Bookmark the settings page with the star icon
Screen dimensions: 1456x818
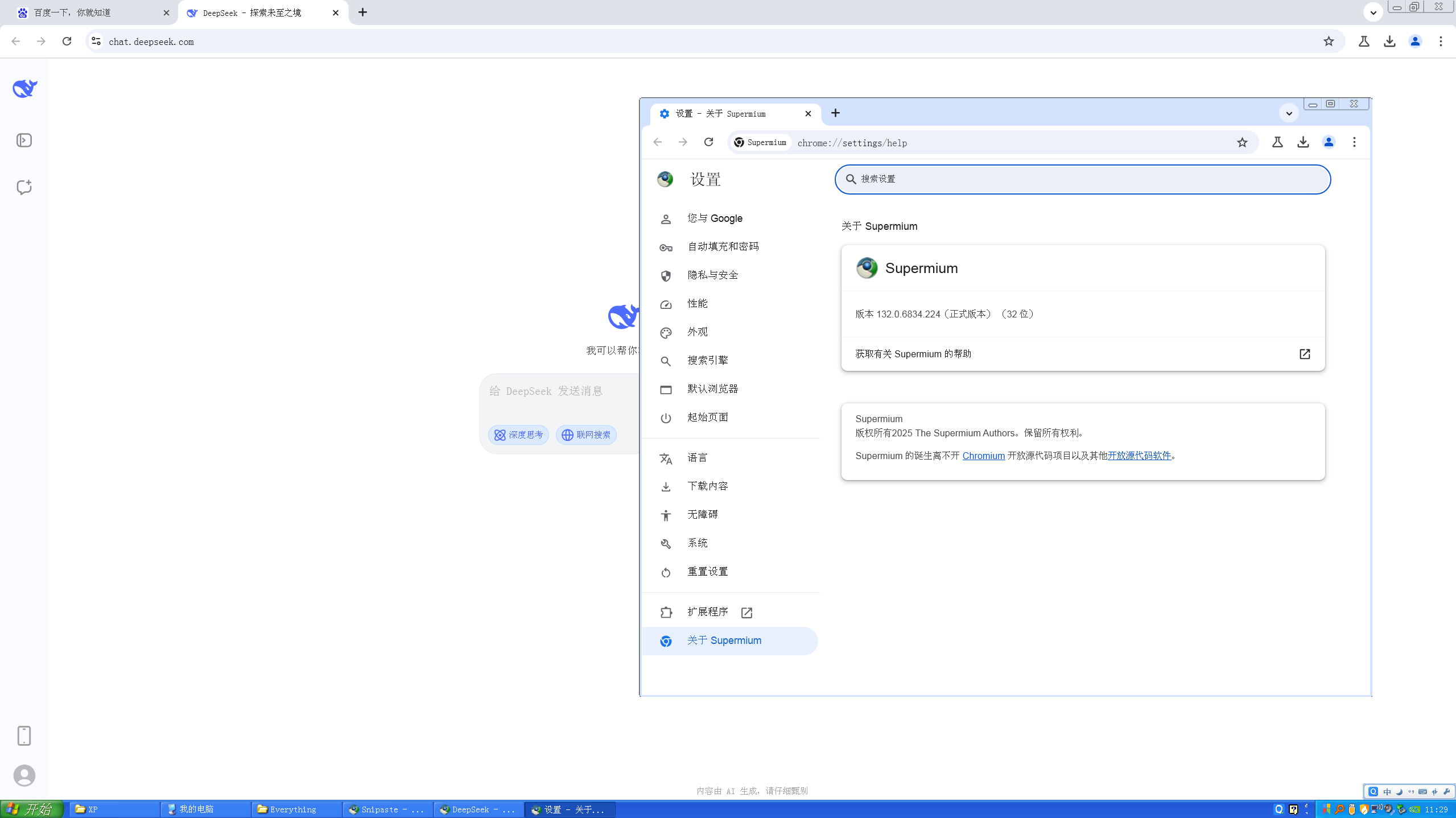(x=1243, y=142)
